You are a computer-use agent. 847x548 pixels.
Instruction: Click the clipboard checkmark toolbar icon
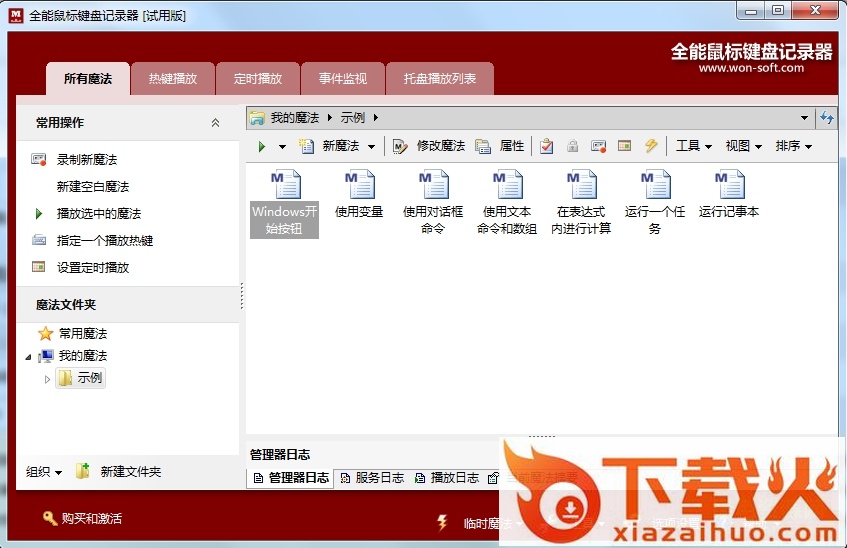pyautogui.click(x=547, y=146)
